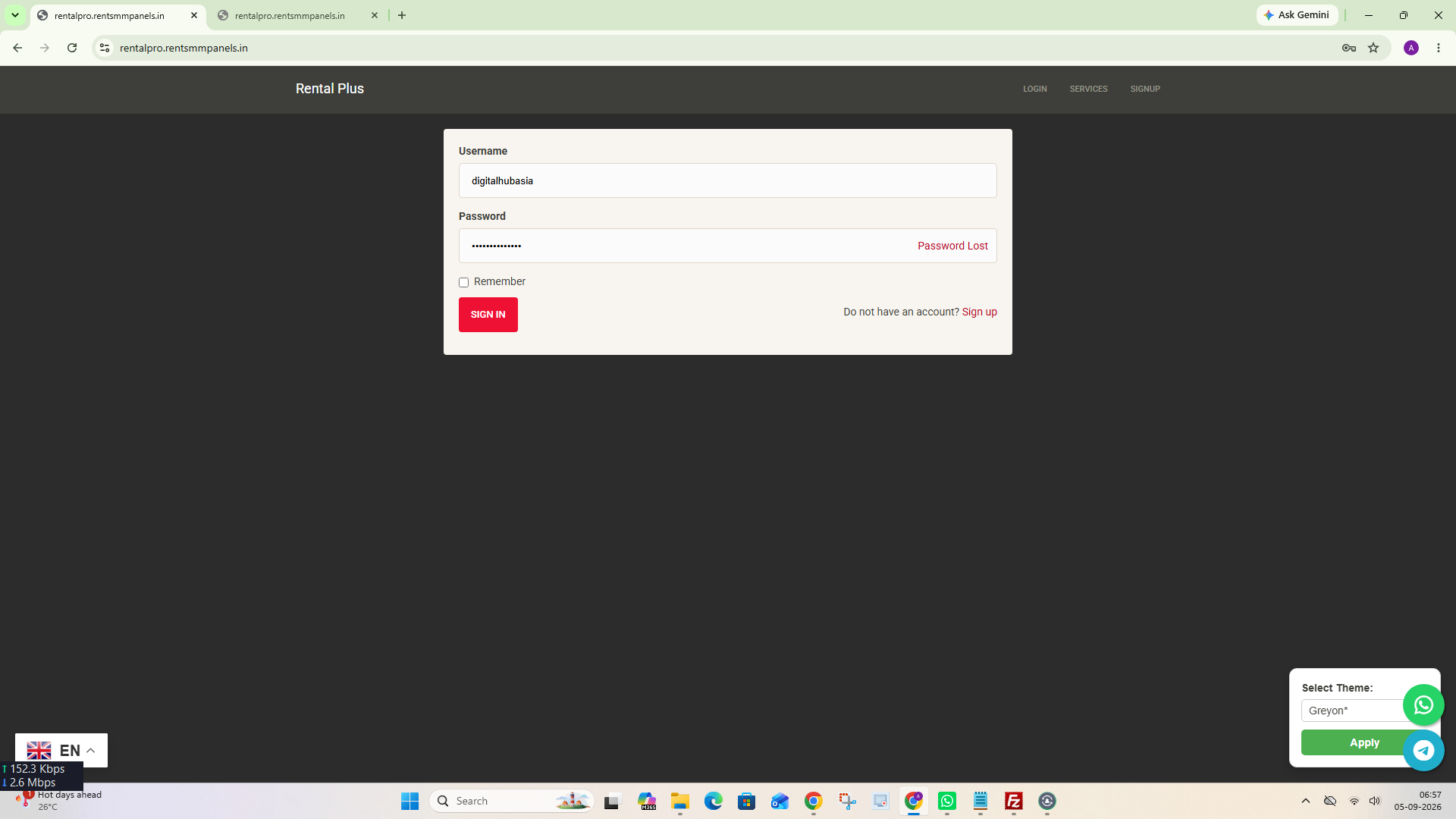Open Microsoft 365 Copilot taskbar icon
The image size is (1456, 819).
click(647, 801)
